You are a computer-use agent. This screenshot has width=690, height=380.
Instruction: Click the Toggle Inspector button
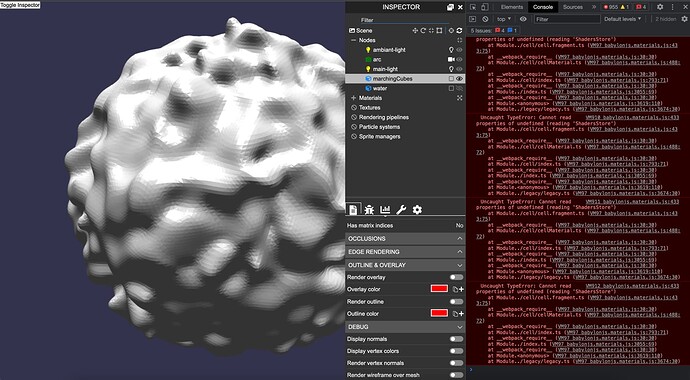(20, 5)
